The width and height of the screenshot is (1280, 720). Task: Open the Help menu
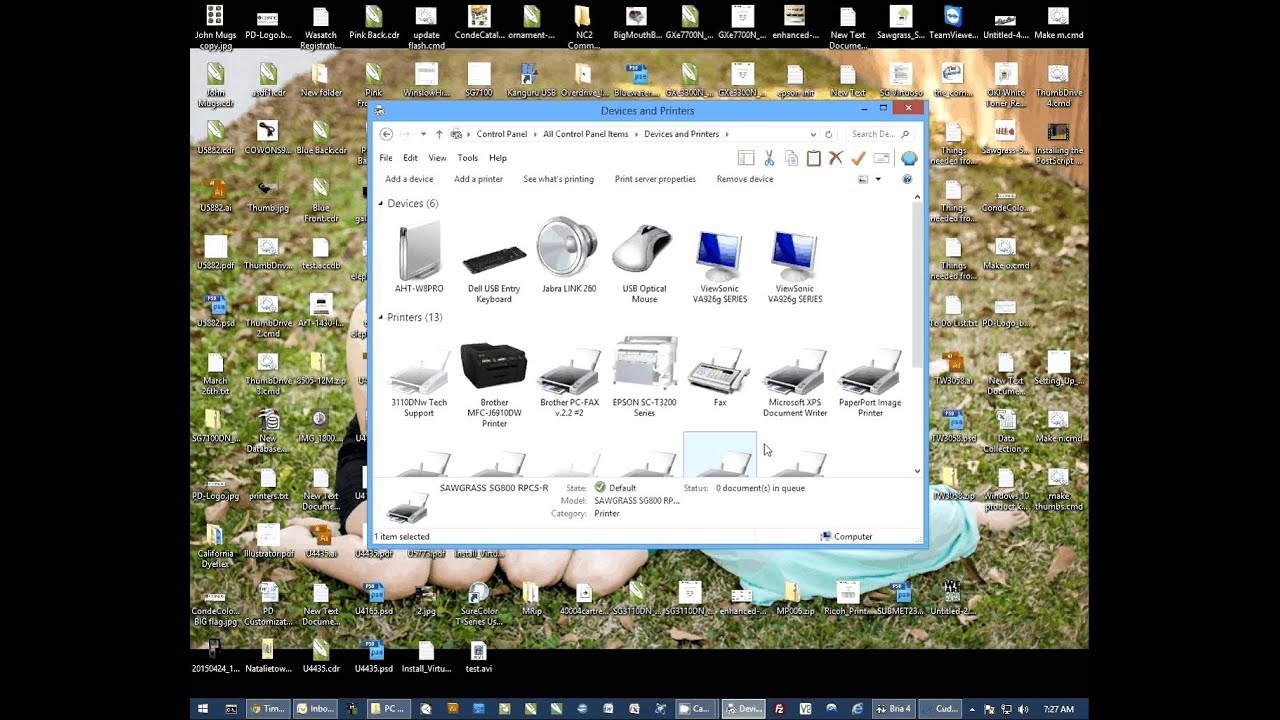click(498, 158)
